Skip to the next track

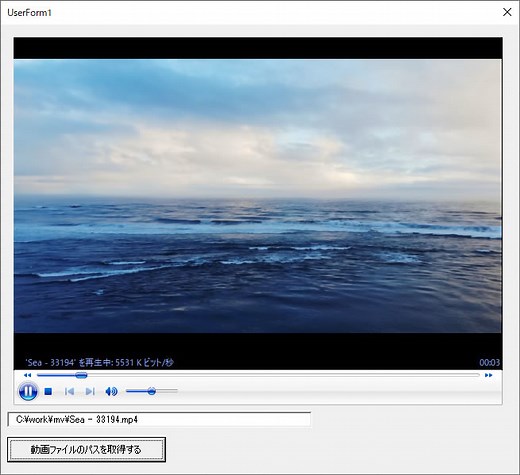point(90,391)
